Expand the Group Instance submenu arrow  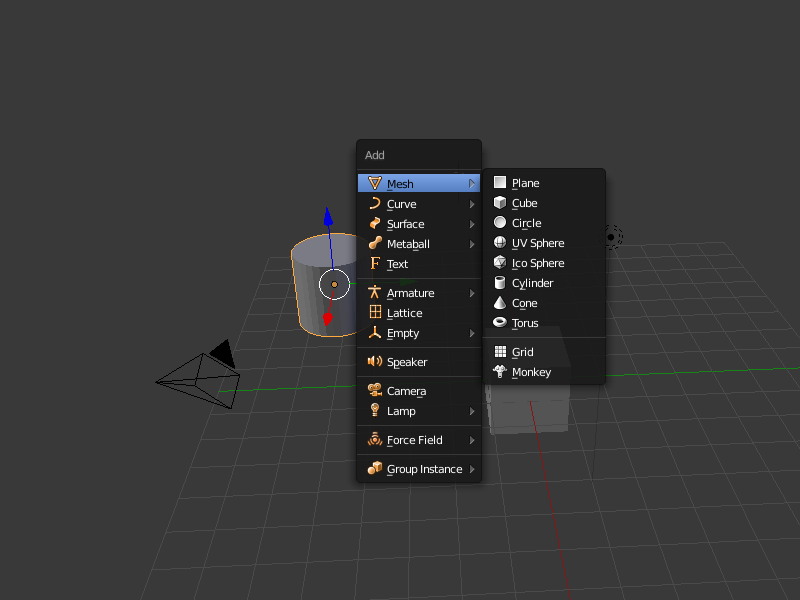coord(472,469)
